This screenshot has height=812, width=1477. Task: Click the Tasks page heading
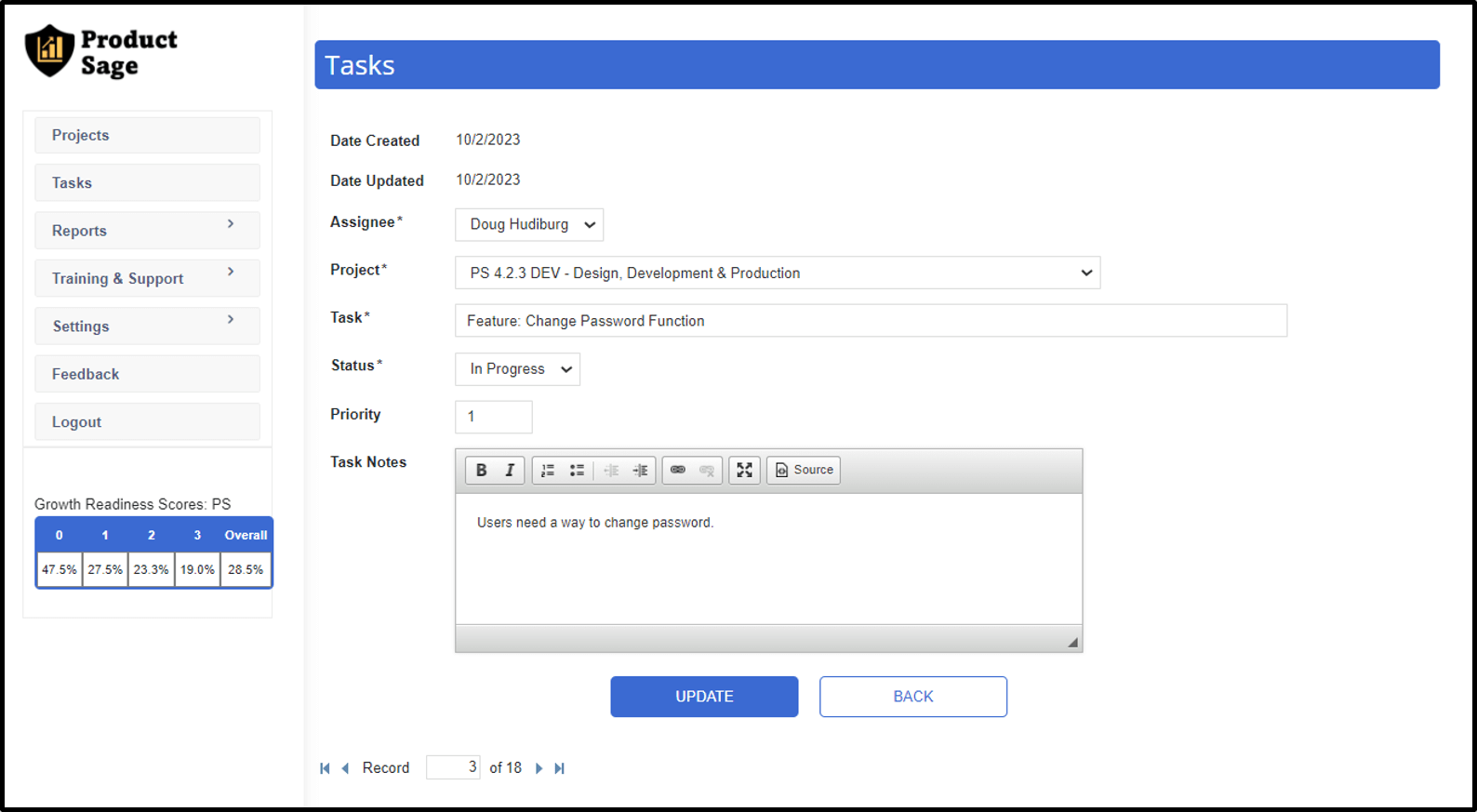(x=360, y=65)
